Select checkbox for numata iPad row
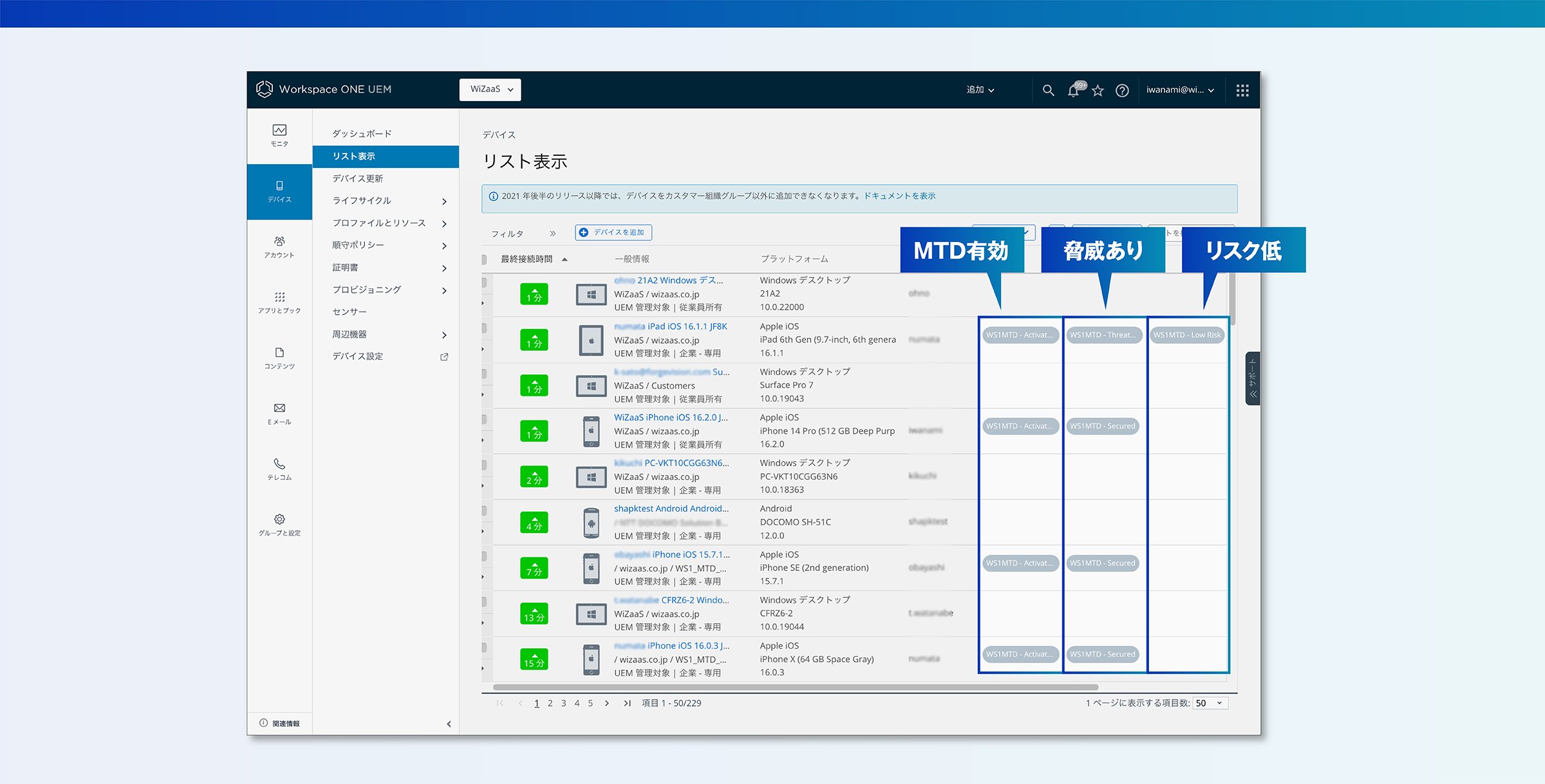 (484, 328)
